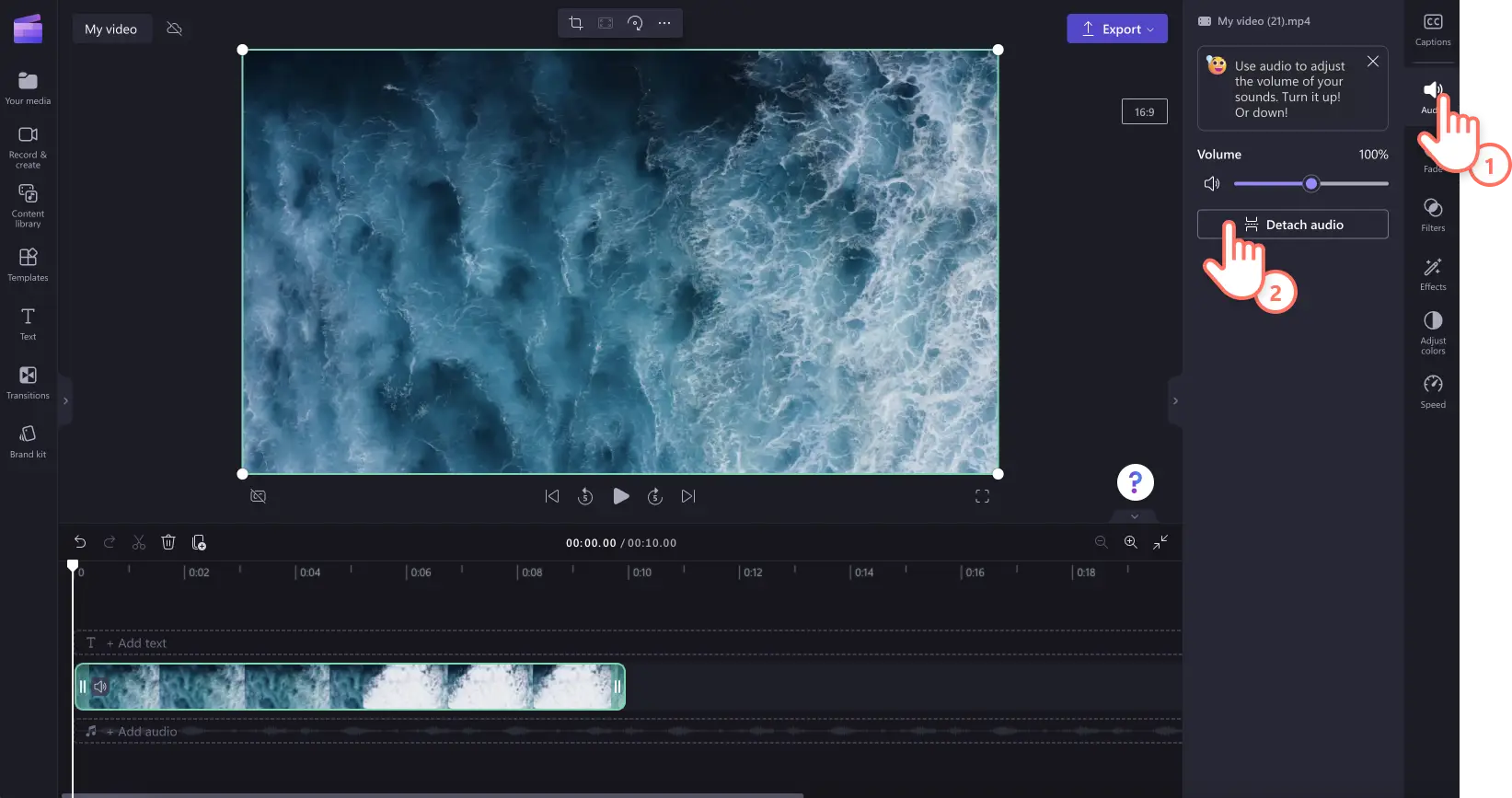This screenshot has width=1512, height=798.
Task: Open Text panel in sidebar
Action: pyautogui.click(x=28, y=323)
